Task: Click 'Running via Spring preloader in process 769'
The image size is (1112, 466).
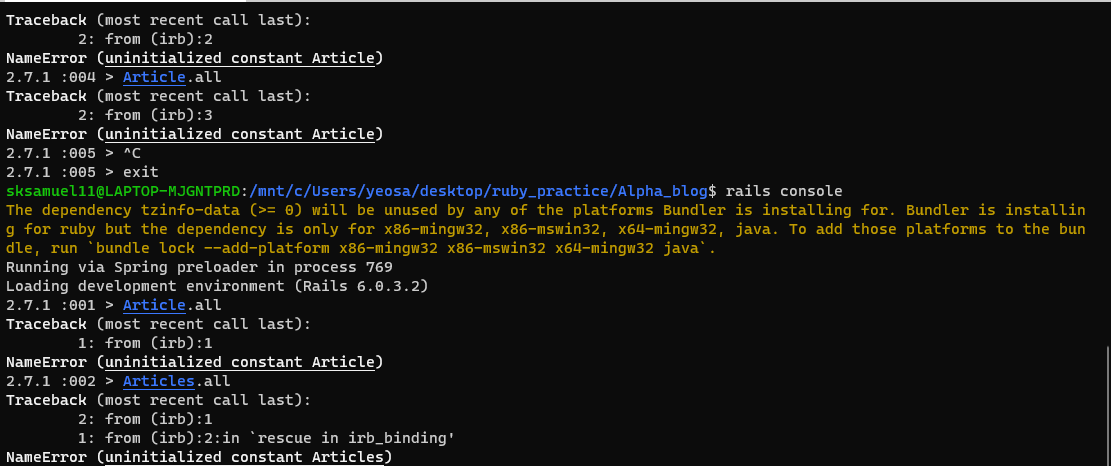Action: pyautogui.click(x=199, y=267)
